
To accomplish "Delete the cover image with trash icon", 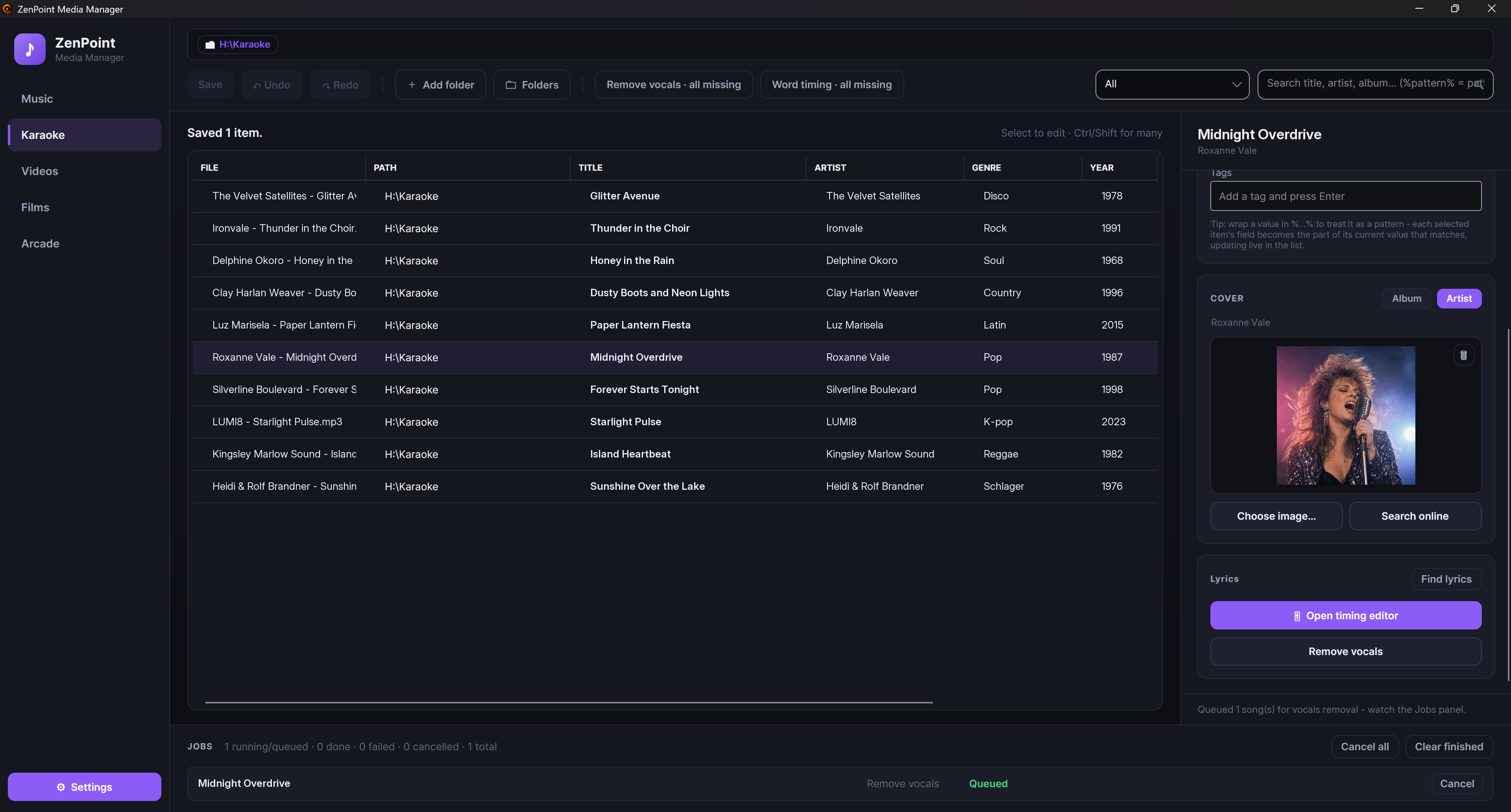I will pyautogui.click(x=1463, y=355).
